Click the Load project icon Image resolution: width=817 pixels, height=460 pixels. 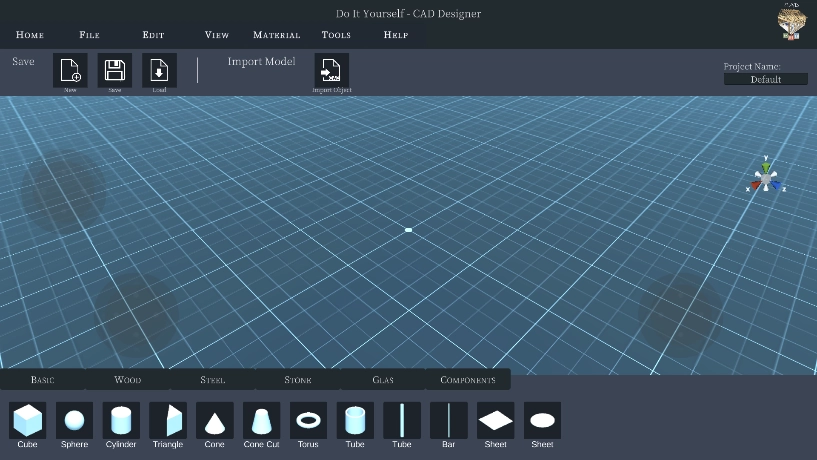[159, 70]
